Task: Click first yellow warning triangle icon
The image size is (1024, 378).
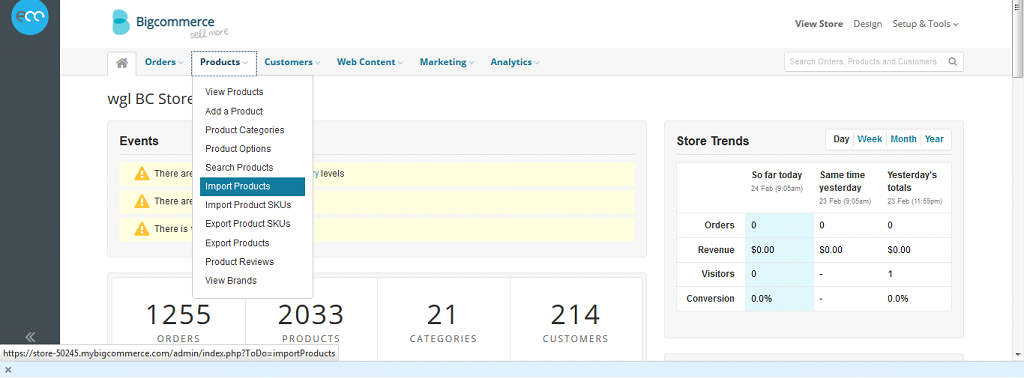Action: pyautogui.click(x=142, y=174)
